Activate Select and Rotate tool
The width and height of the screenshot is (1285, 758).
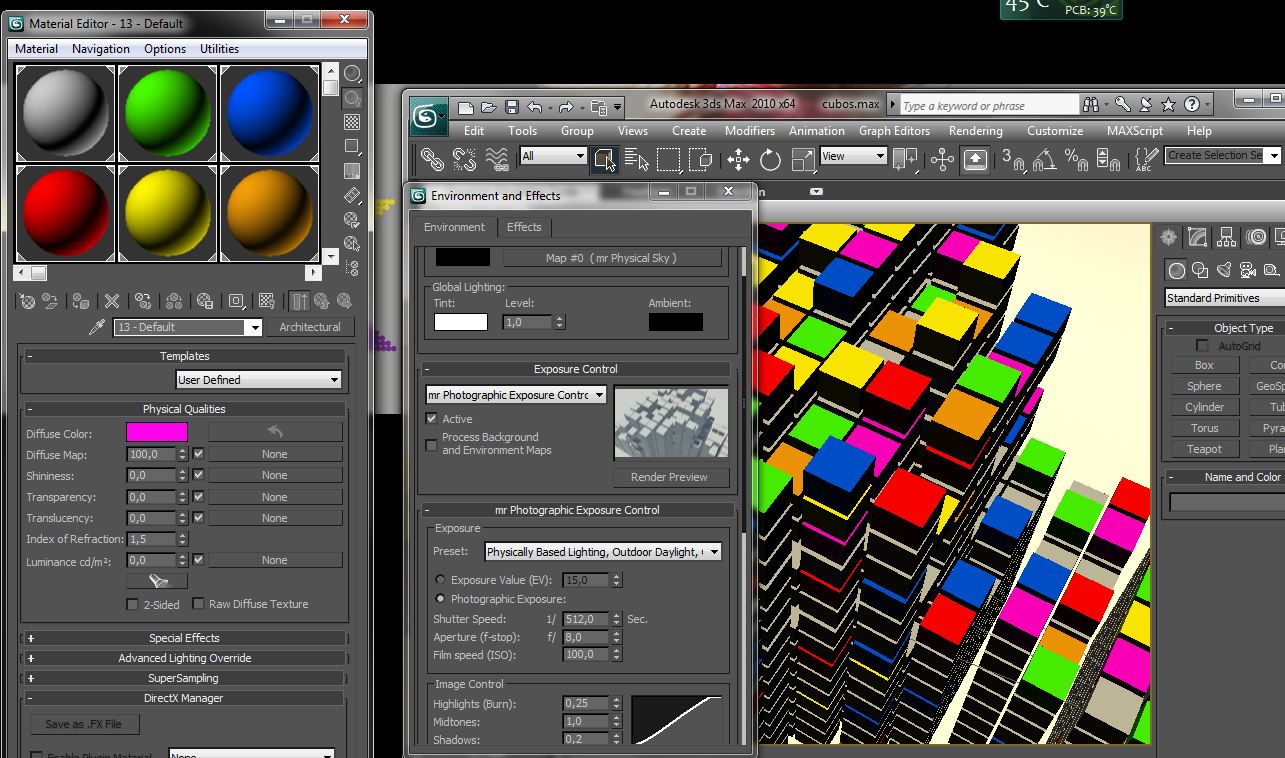point(770,158)
